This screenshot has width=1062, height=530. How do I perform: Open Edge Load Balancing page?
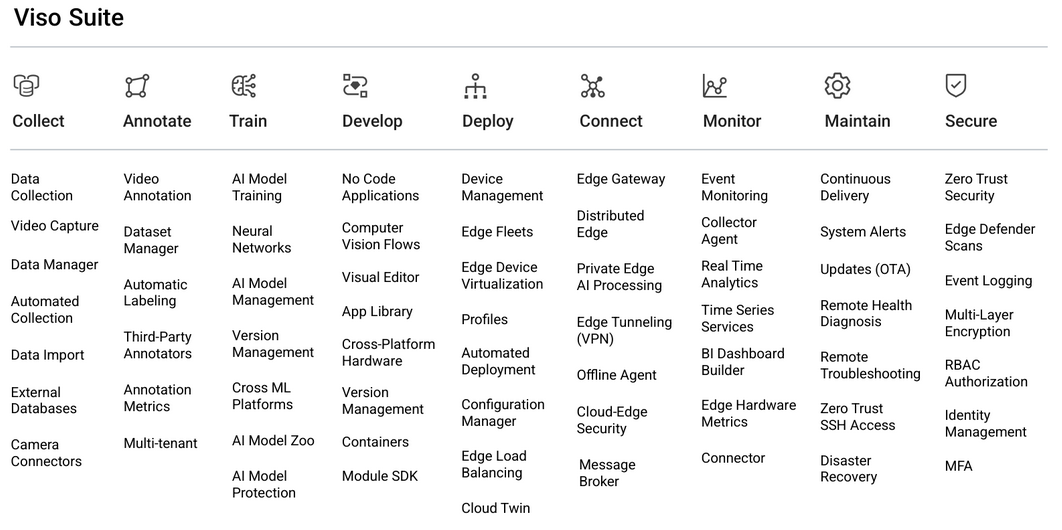tap(494, 464)
